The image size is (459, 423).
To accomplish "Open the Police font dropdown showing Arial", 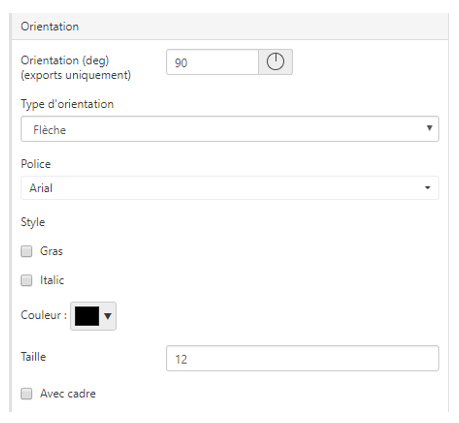I will pyautogui.click(x=230, y=188).
